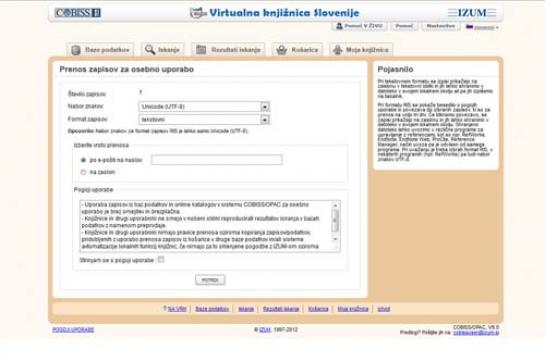Screen dimensions: 545x362
Task: Click the 'Format zapisov' label
Action: (87, 119)
